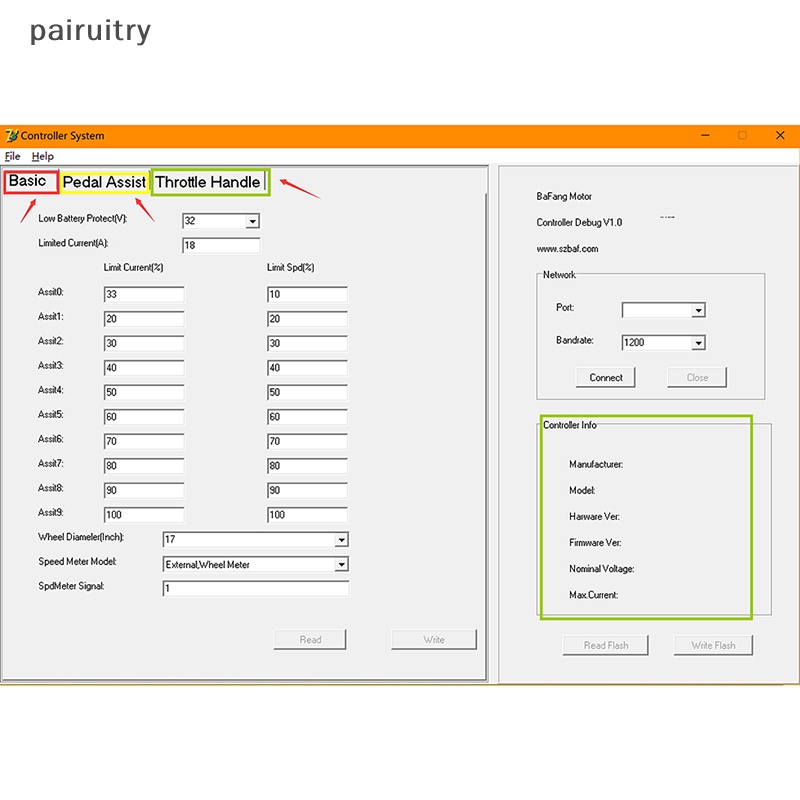Viewport: 800px width, 800px height.
Task: Switch to the Pedal Assist tab
Action: coord(104,183)
